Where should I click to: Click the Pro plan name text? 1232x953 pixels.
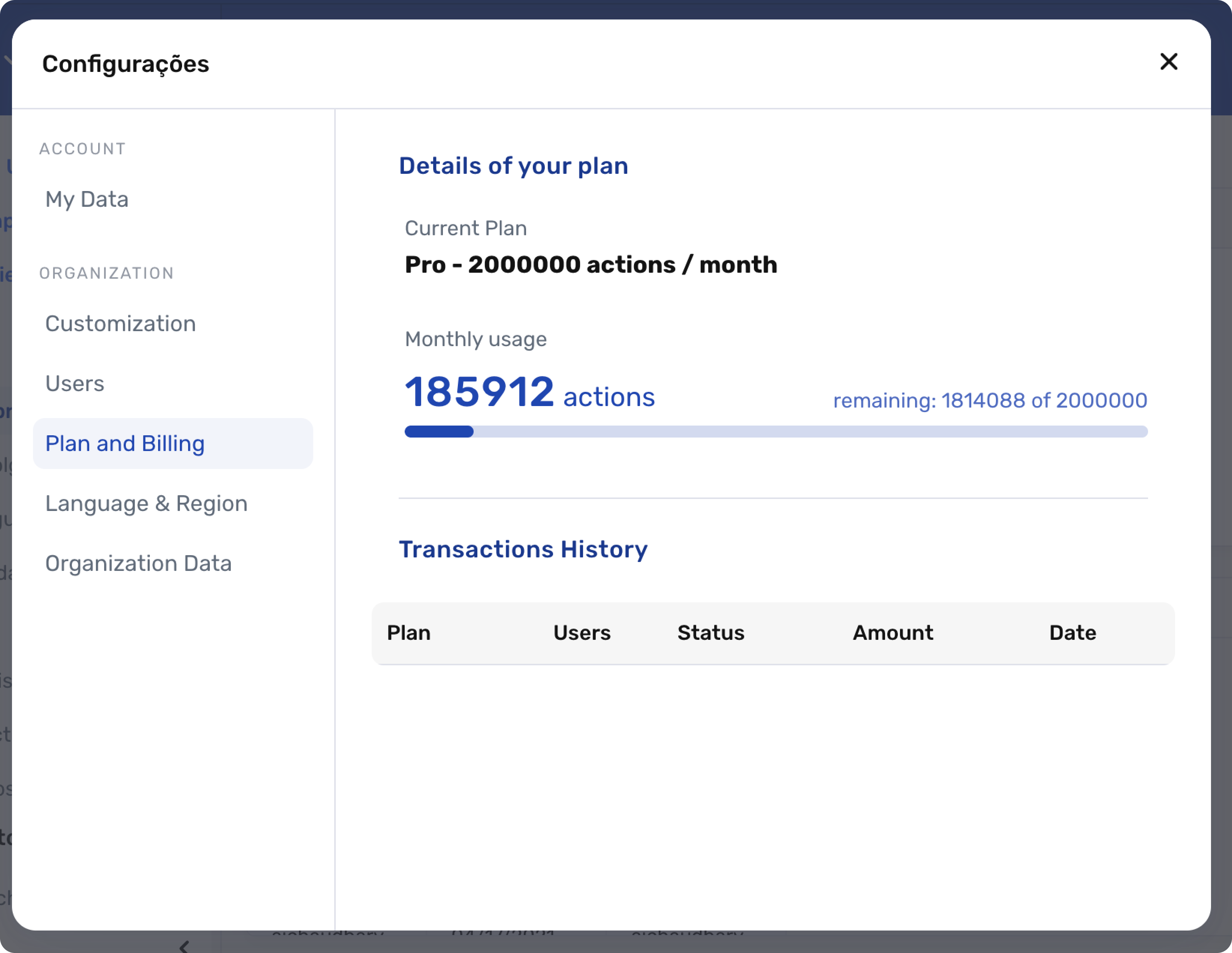(591, 264)
